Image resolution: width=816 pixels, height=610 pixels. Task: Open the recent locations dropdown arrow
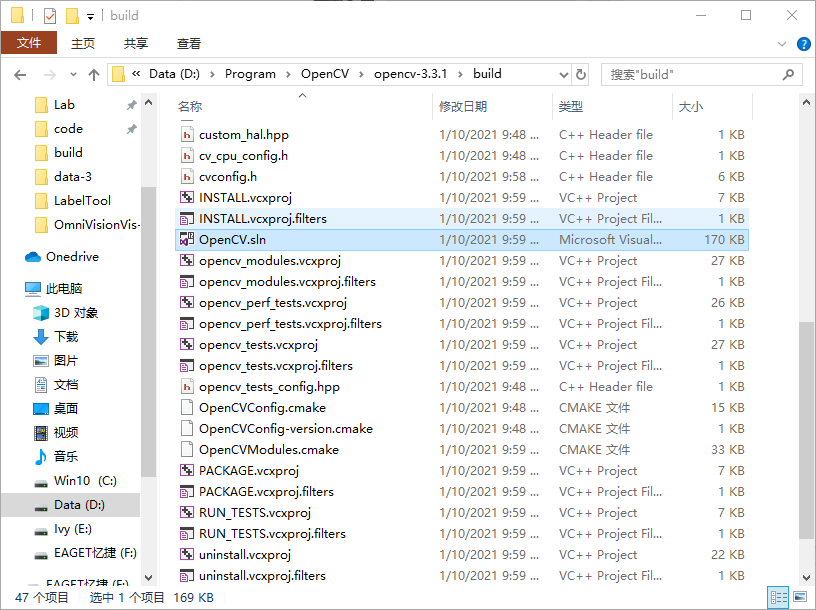73,75
